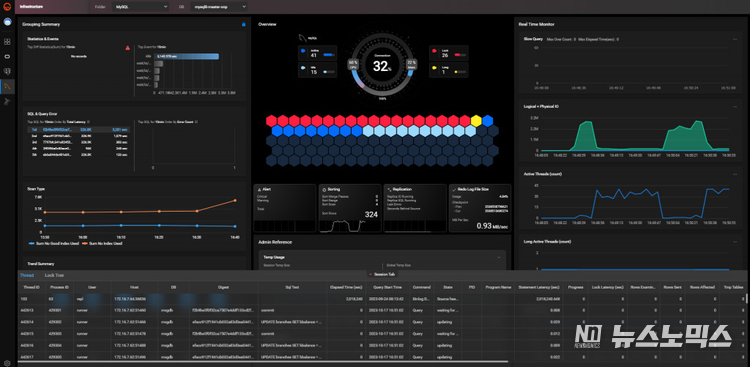Click the idle bar in Top Event chart
This screenshot has width=750, height=367.
click(x=187, y=56)
